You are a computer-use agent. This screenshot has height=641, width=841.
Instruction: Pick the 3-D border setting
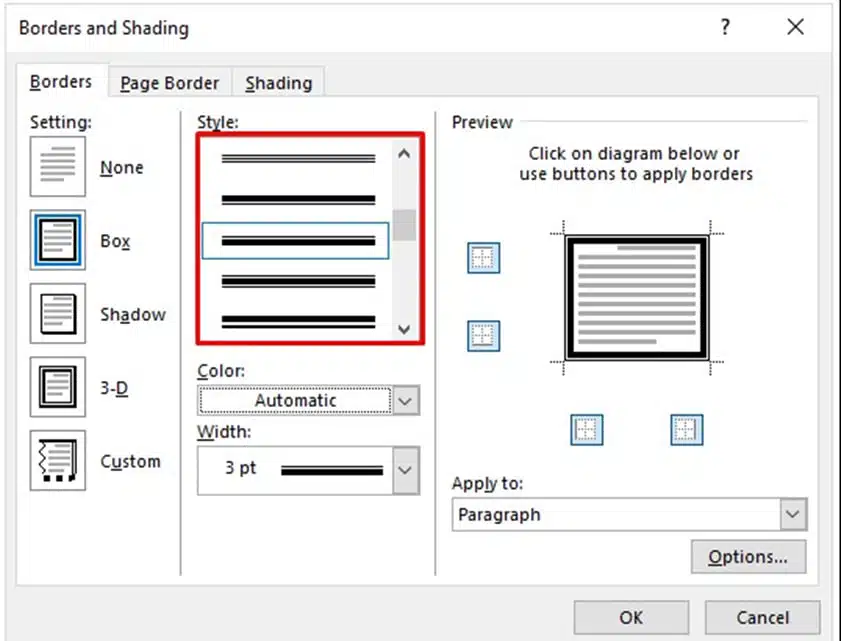58,387
